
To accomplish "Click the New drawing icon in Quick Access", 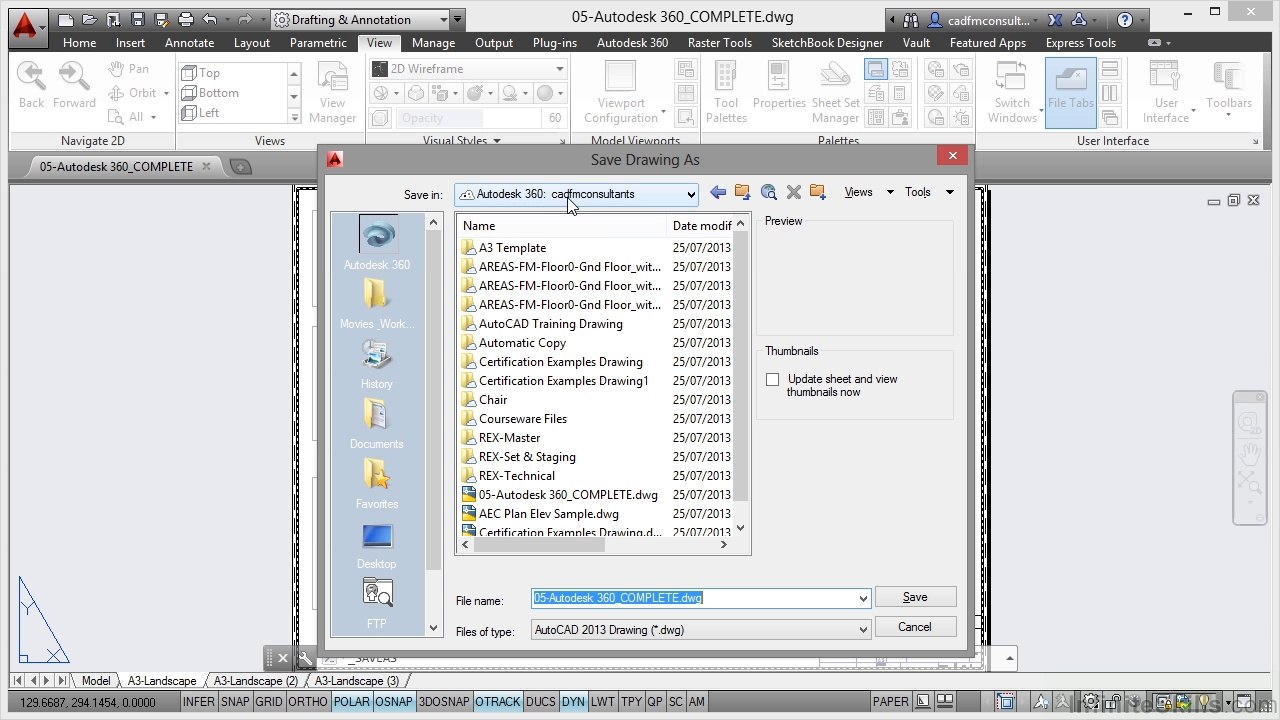I will coord(66,19).
